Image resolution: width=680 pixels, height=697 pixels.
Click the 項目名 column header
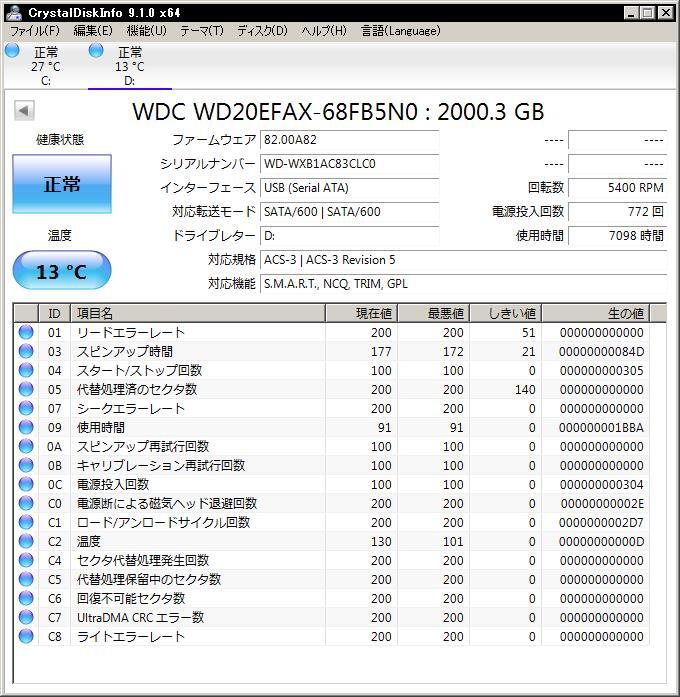pos(198,313)
